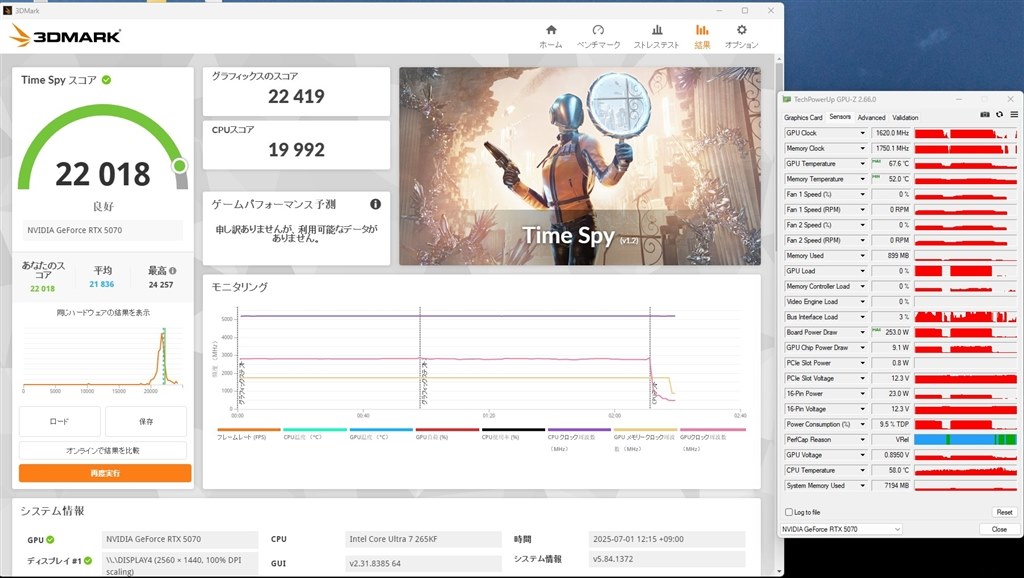Click the 3DMark logo in header
The image size is (1024, 578).
[65, 36]
